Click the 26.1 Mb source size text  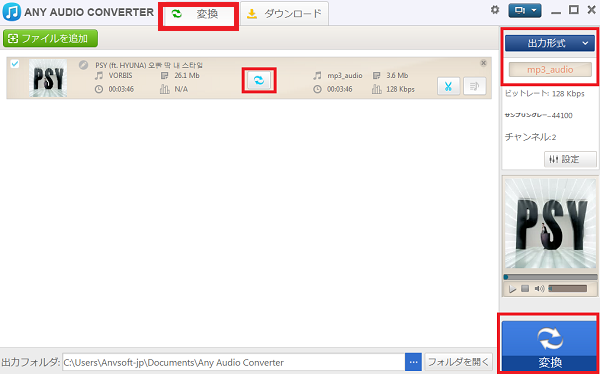(187, 76)
